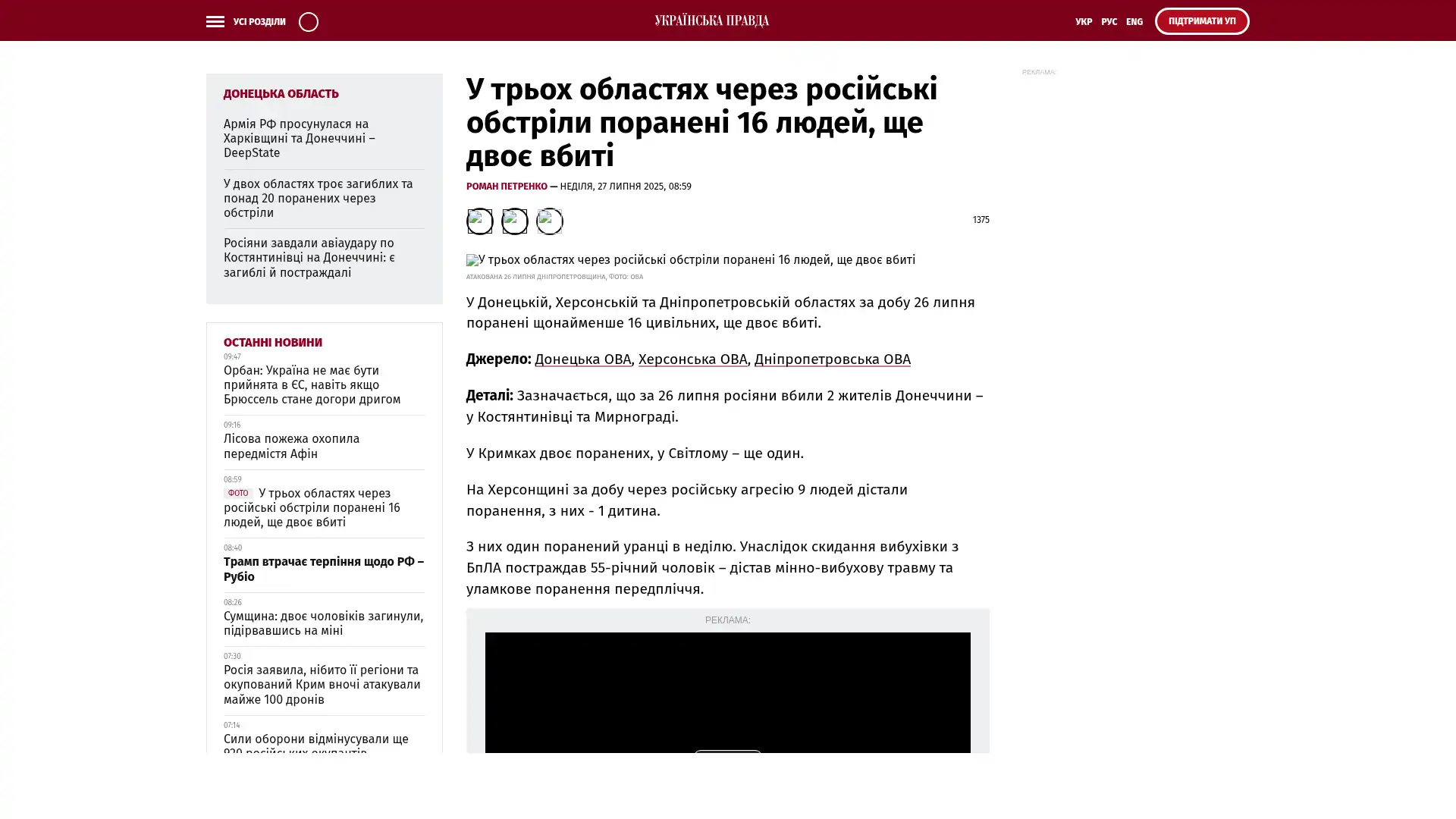Open the Останні новини heading link
Viewport: 1456px width, 819px height.
coord(272,343)
